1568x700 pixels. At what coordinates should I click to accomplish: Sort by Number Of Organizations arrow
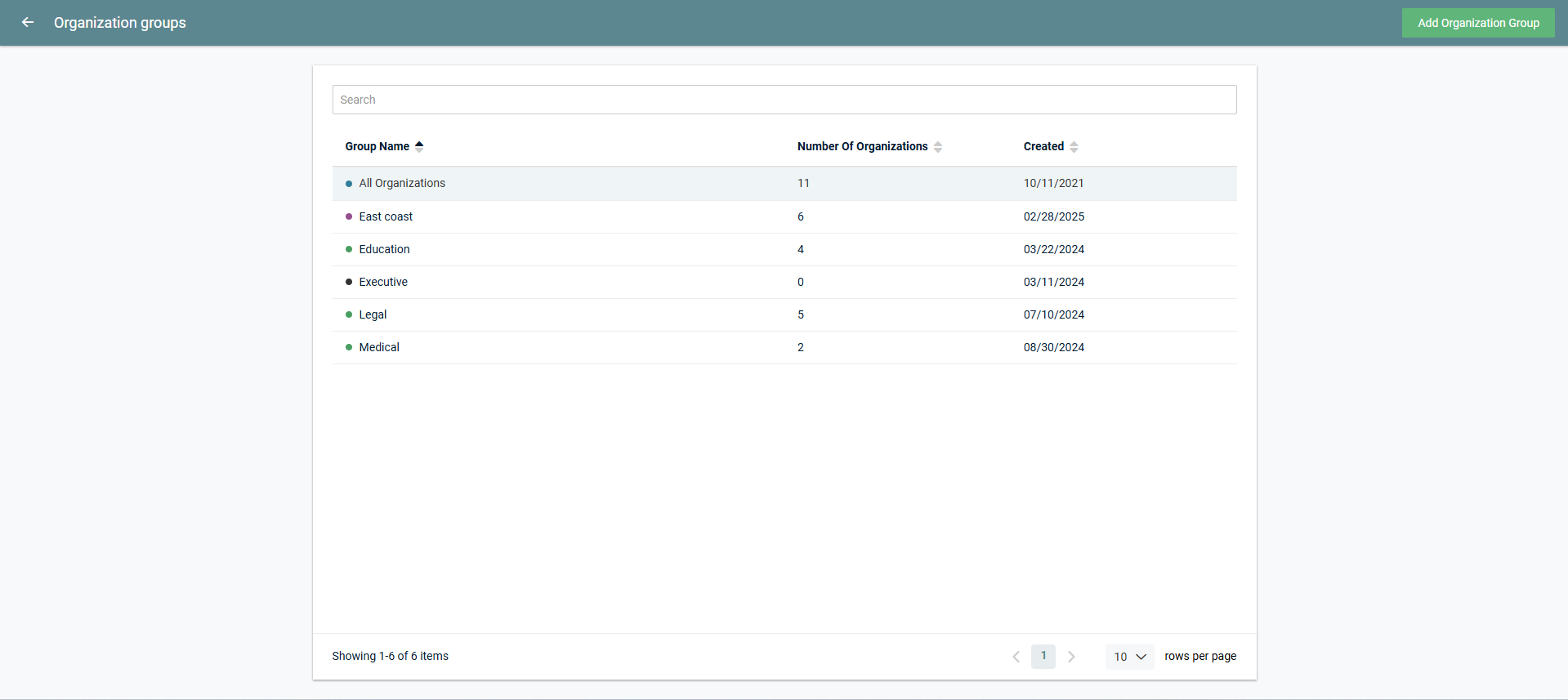938,147
